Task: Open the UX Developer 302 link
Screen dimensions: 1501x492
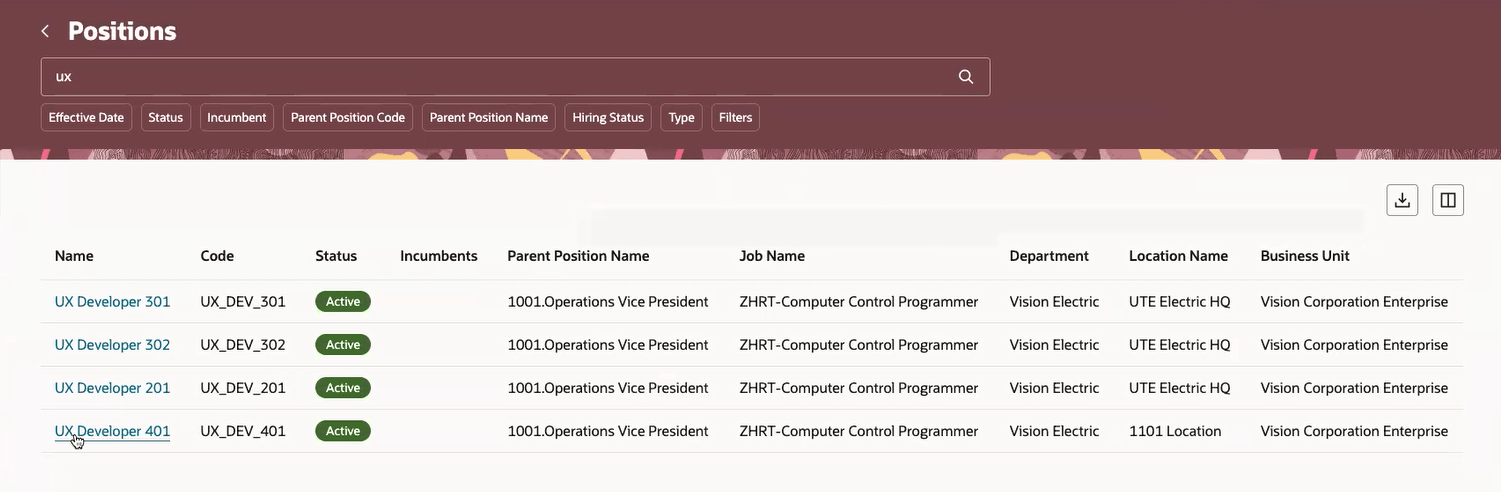Action: coord(112,344)
